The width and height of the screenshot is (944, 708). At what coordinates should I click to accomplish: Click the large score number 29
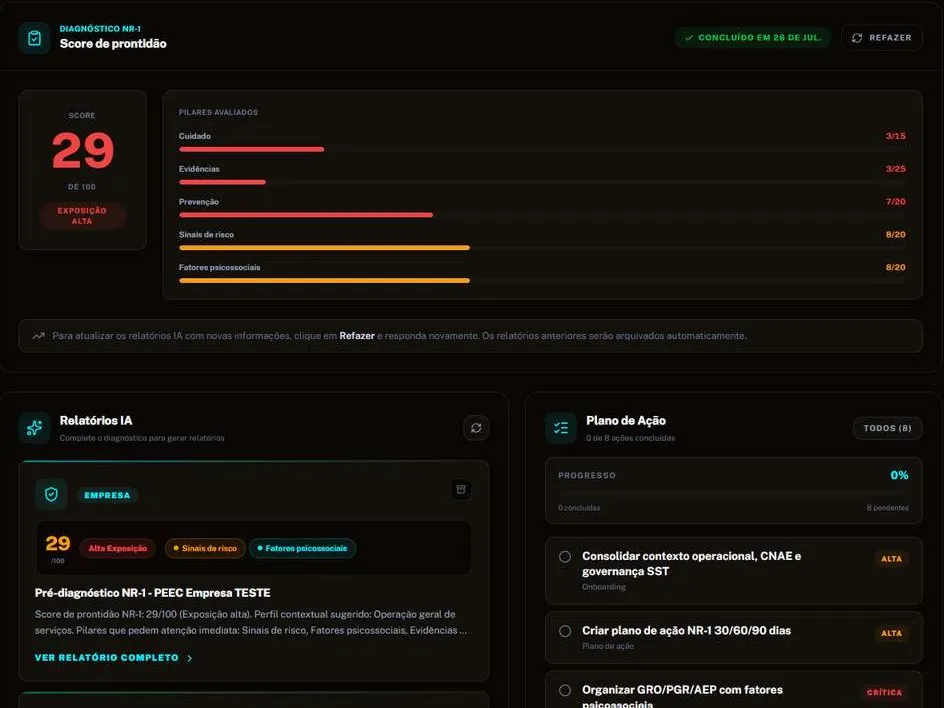coord(83,151)
